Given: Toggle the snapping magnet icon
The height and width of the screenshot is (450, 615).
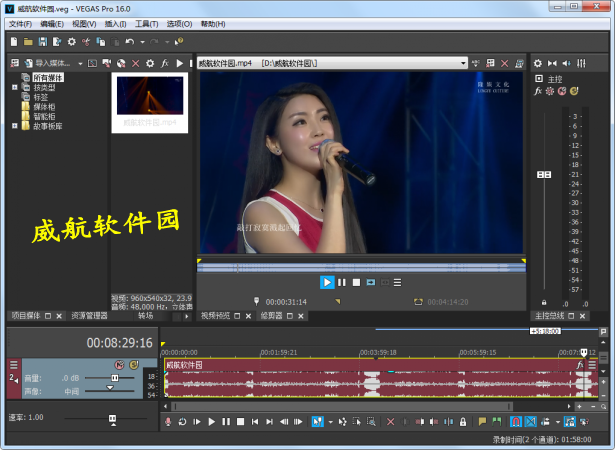Looking at the screenshot, I should 516,422.
